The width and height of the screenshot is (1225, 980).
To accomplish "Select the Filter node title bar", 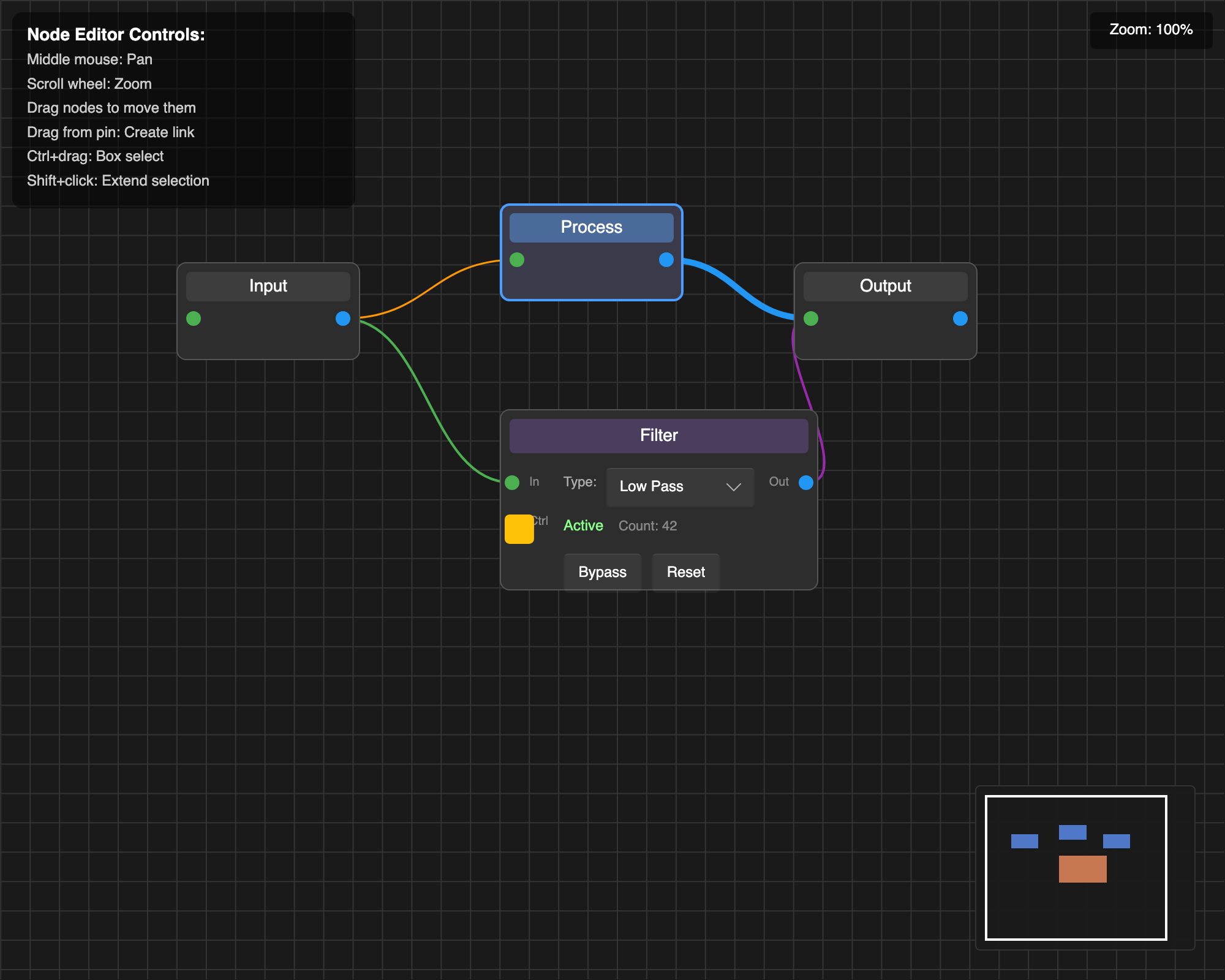I will click(x=659, y=435).
